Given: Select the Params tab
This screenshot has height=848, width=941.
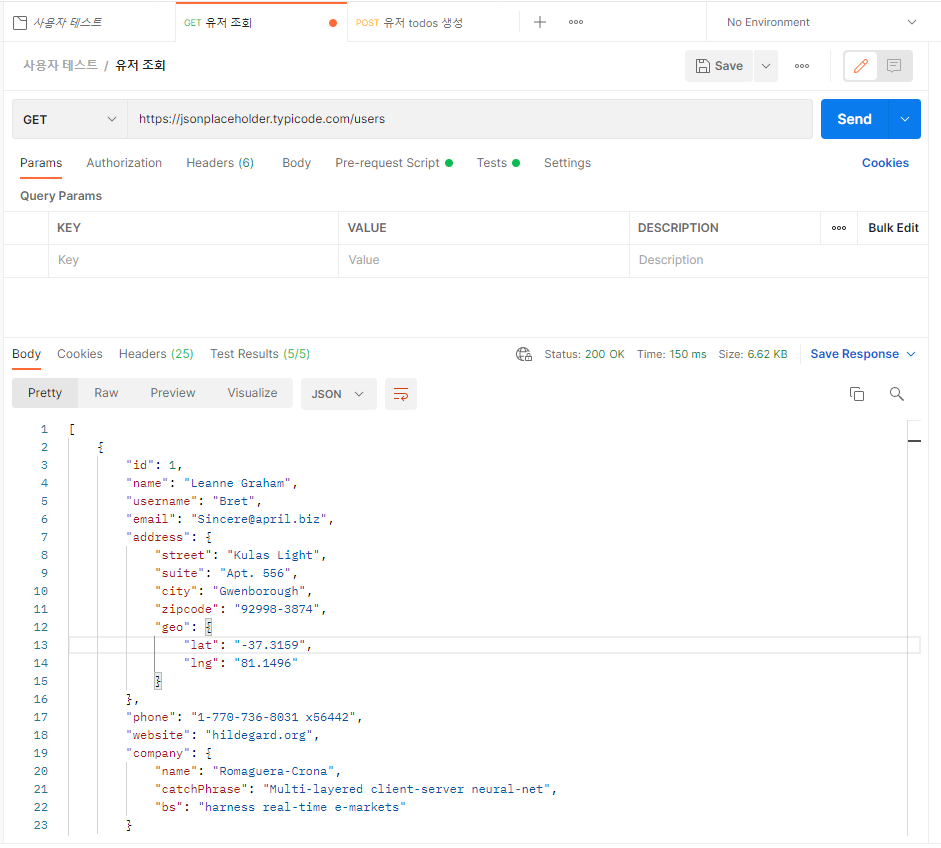Looking at the screenshot, I should [41, 163].
